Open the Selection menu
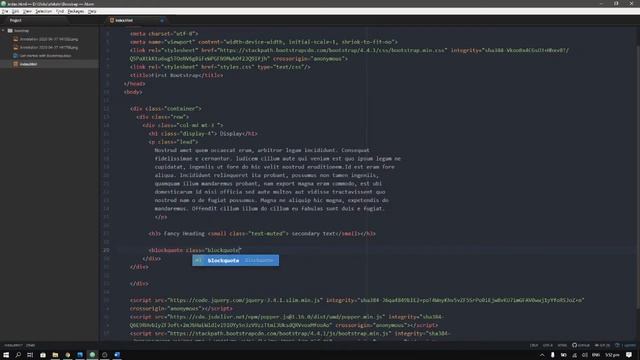640x360 pixels. coord(43,11)
